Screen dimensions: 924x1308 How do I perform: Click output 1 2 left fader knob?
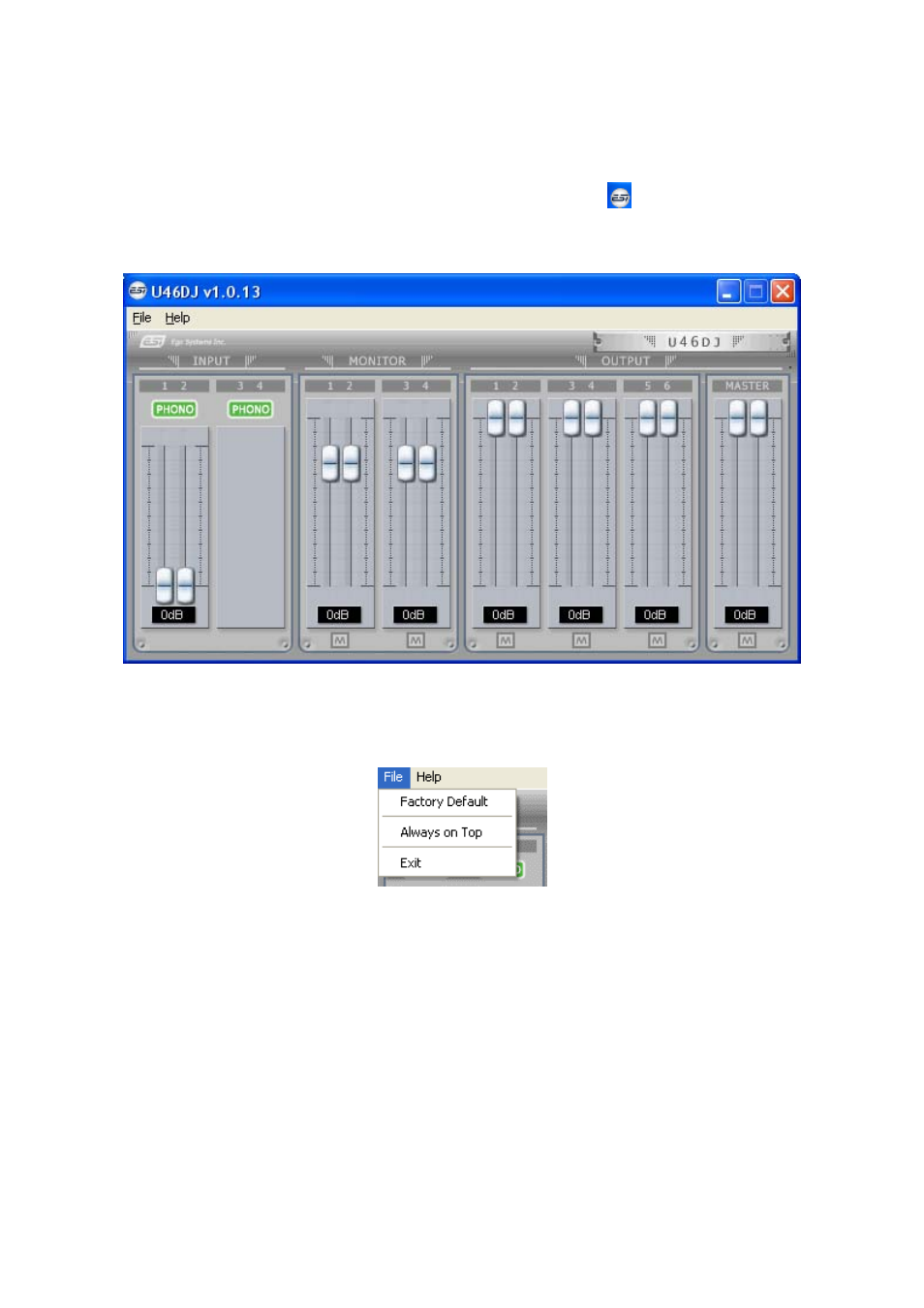click(x=496, y=418)
